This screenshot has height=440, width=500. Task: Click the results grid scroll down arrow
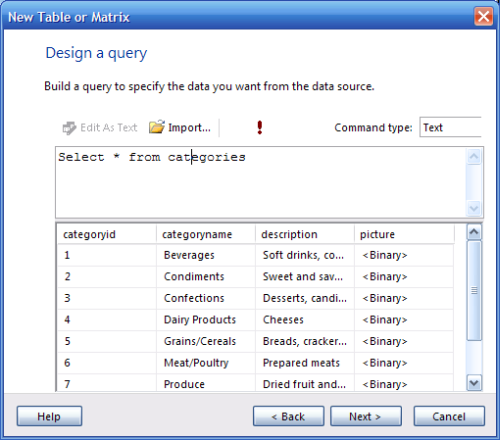click(474, 383)
